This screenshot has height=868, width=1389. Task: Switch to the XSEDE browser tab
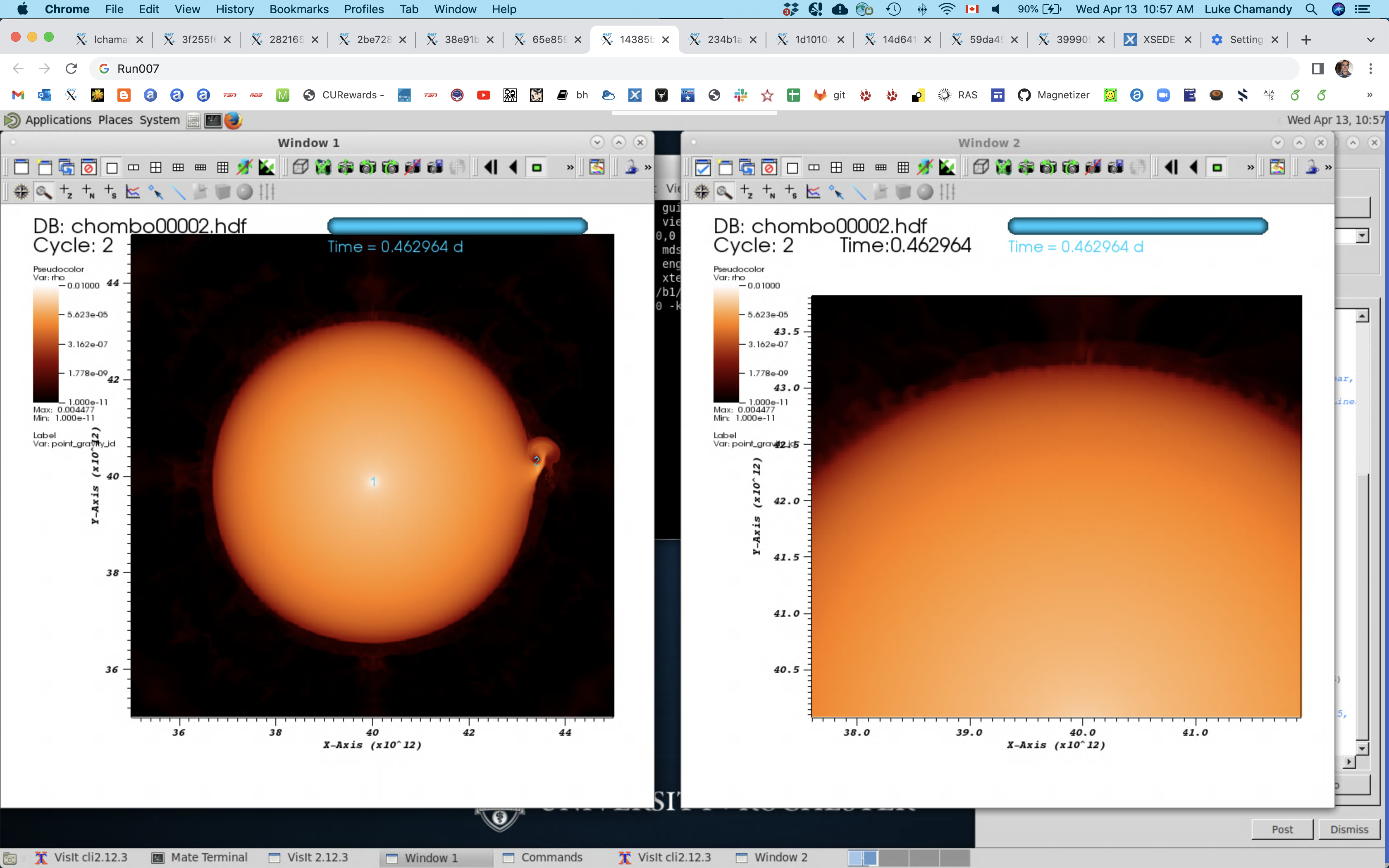[x=1157, y=40]
